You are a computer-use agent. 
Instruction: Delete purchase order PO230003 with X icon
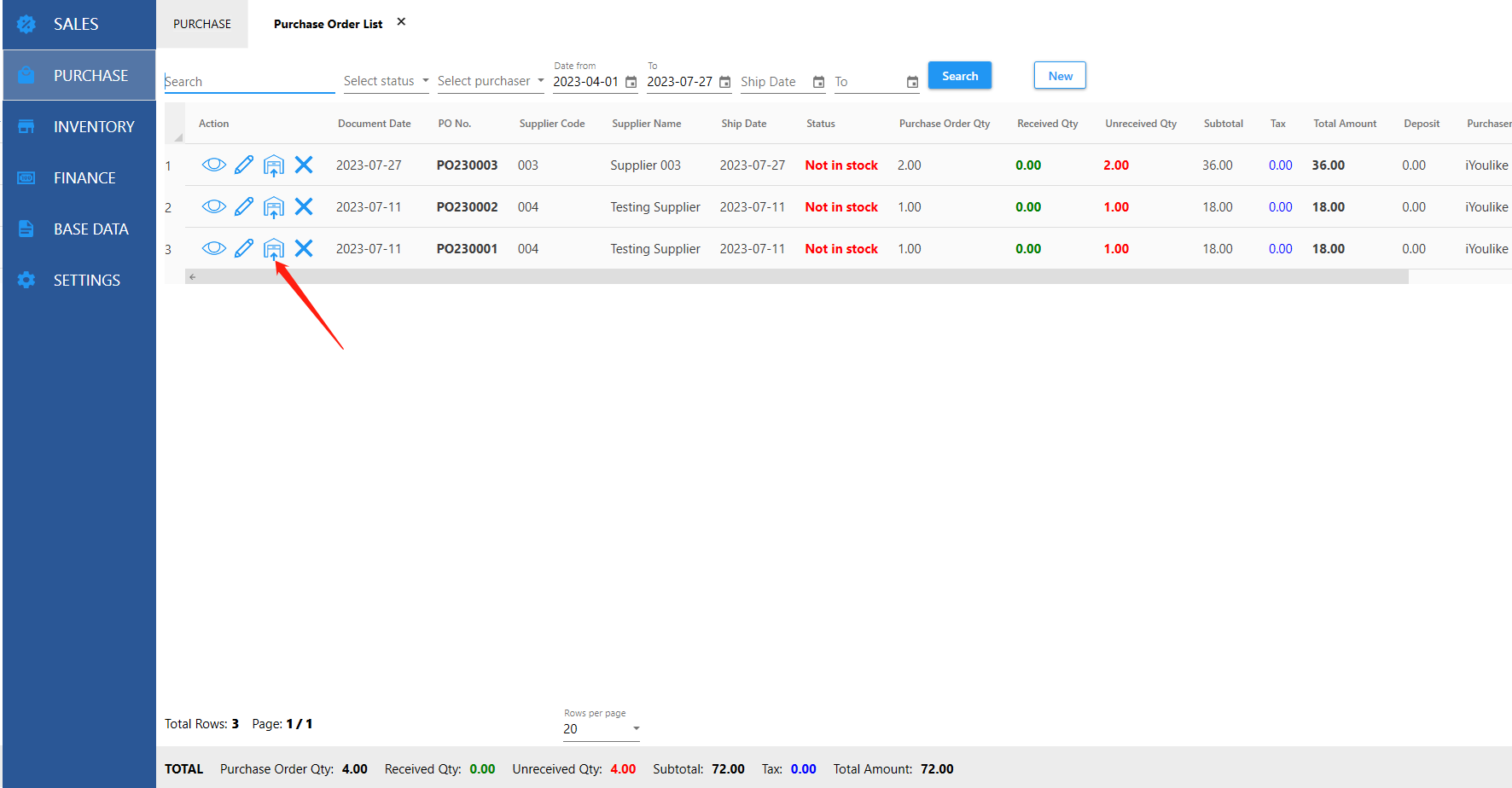coord(304,165)
